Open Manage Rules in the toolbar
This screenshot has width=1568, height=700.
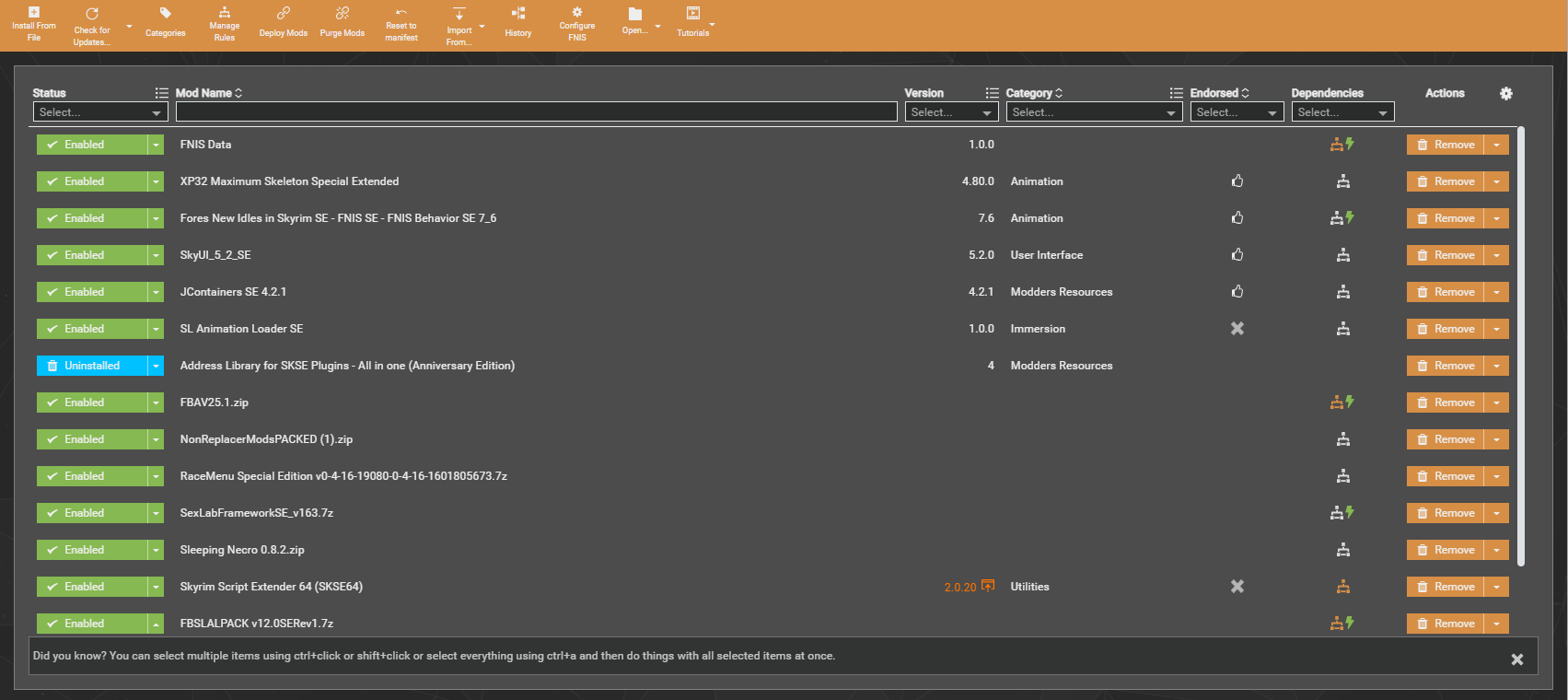click(x=225, y=13)
